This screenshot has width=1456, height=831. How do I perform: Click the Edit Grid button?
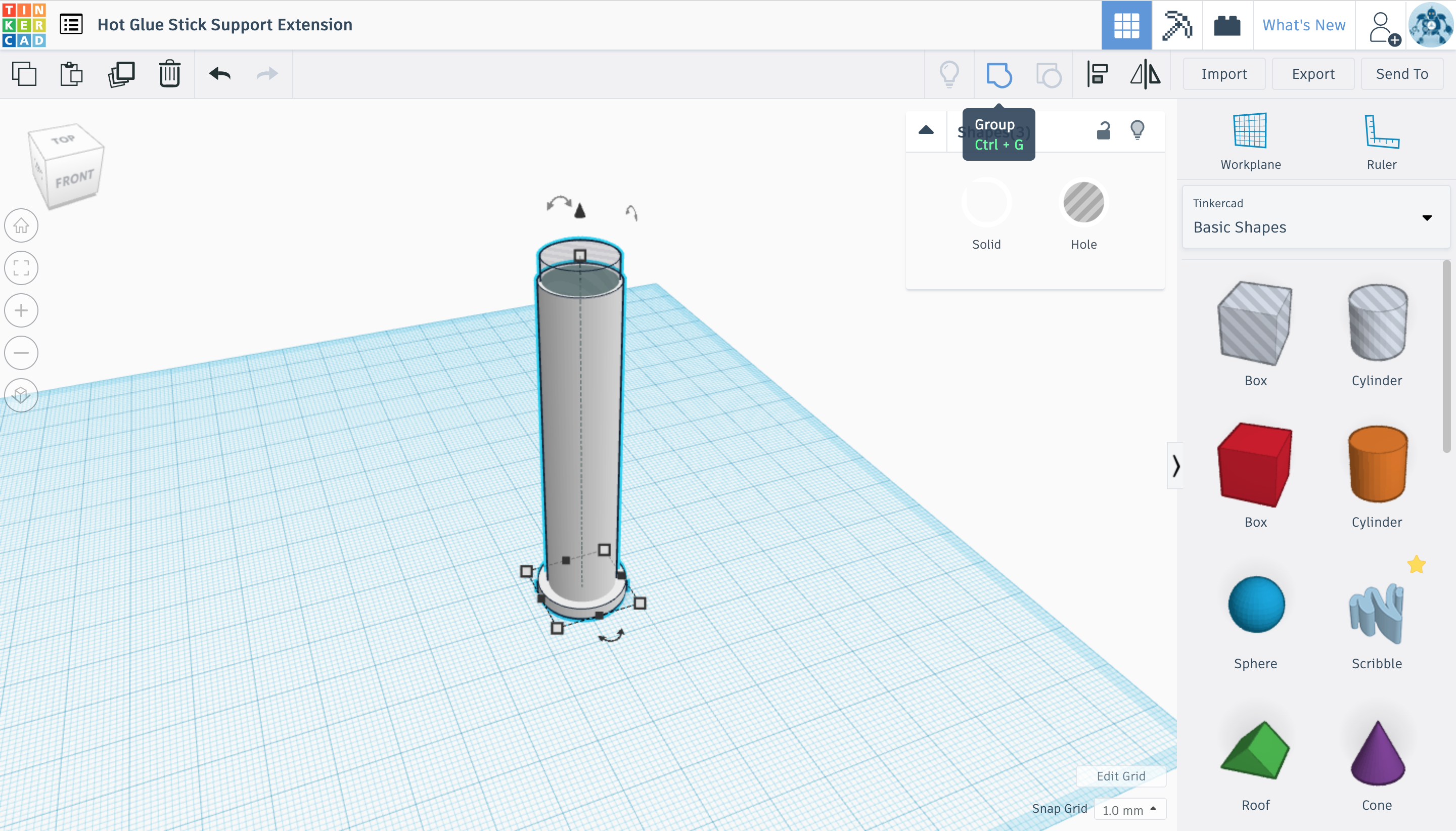(1120, 775)
